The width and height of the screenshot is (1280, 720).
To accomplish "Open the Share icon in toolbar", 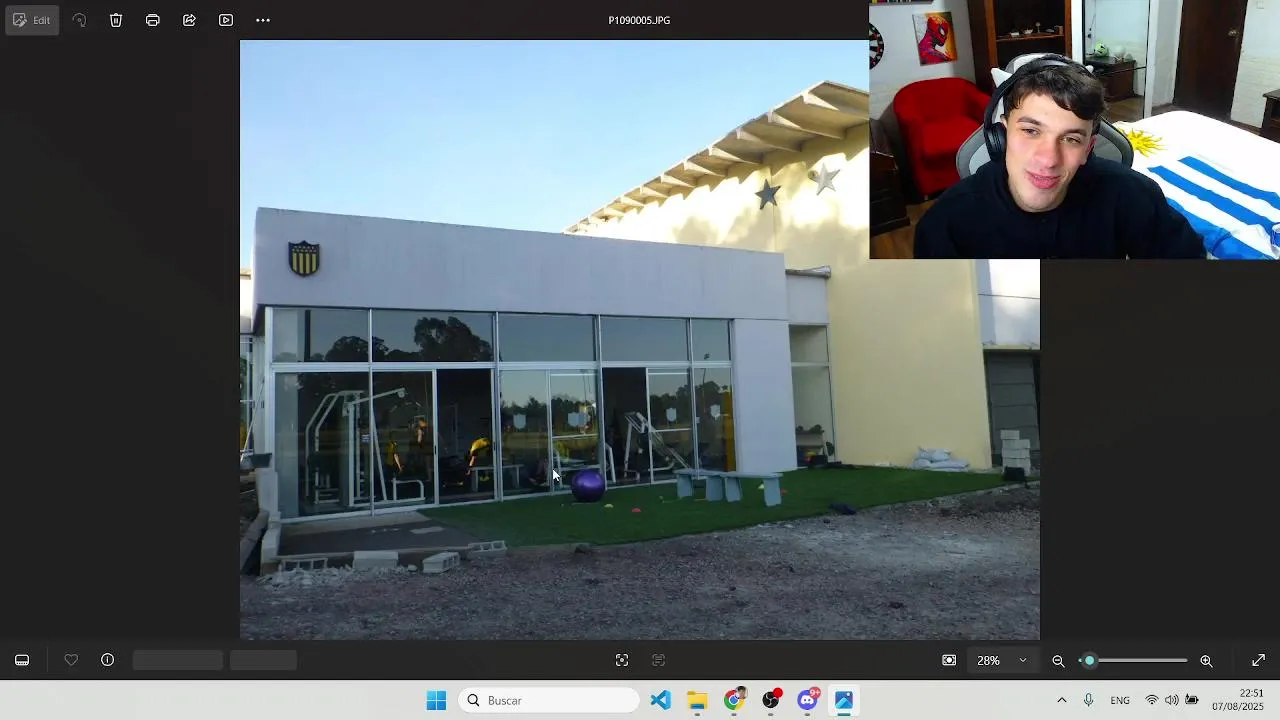I will tap(189, 20).
